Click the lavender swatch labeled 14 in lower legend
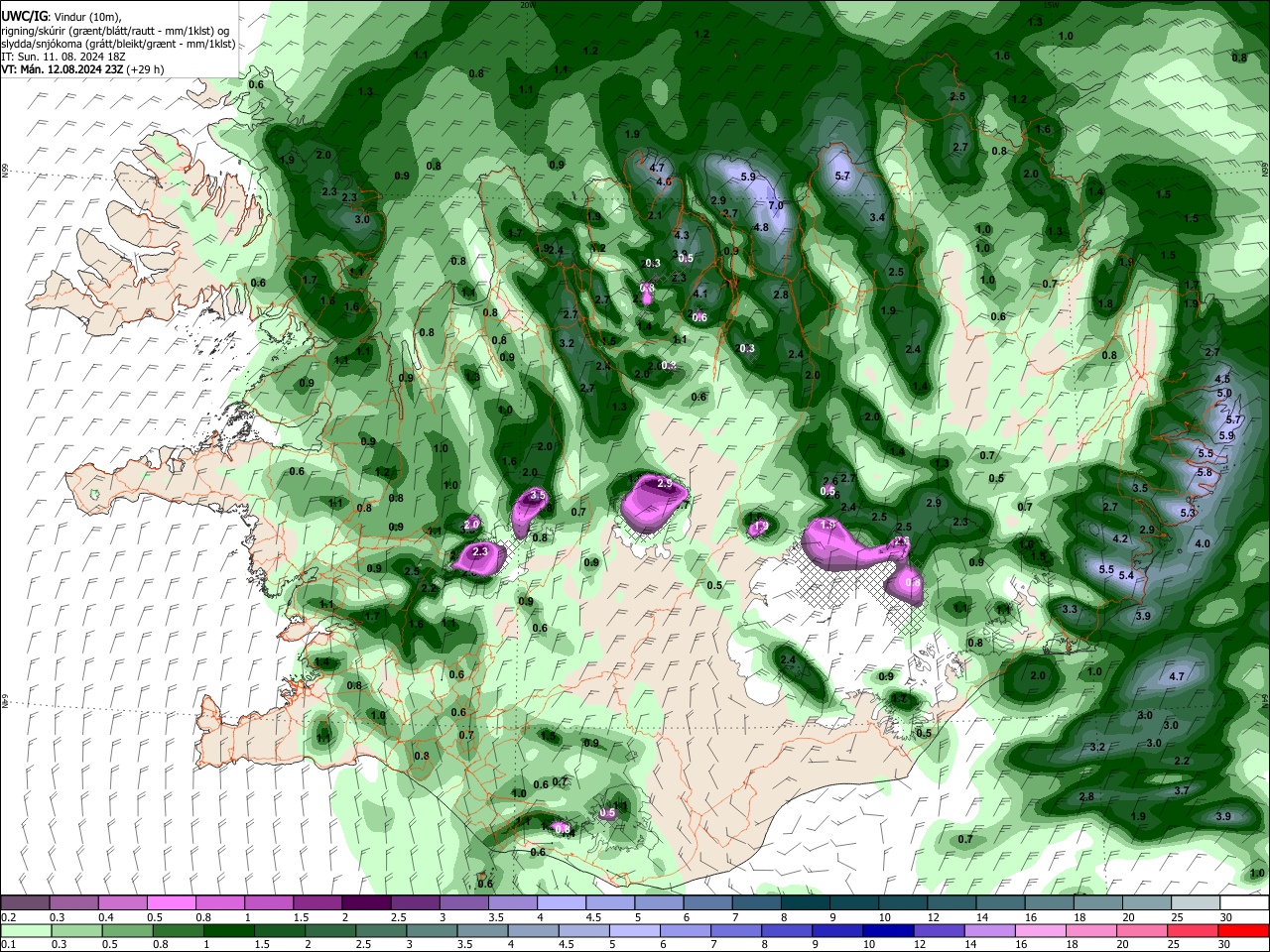The width and height of the screenshot is (1270, 952). 989,931
